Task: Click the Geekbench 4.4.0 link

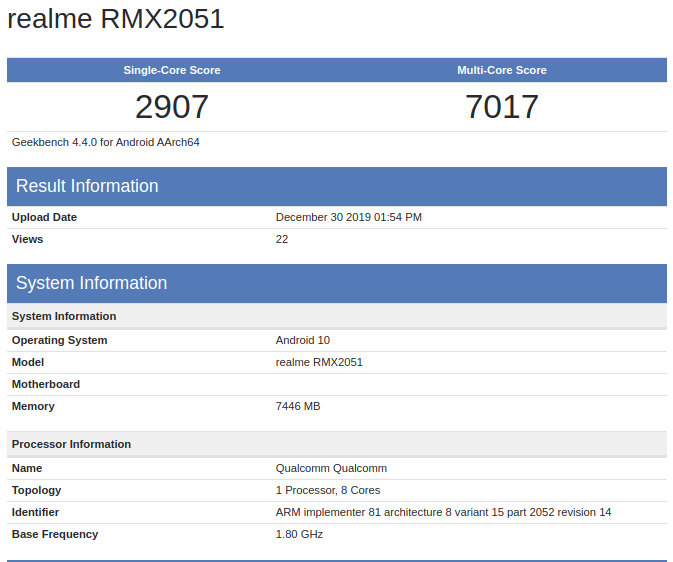Action: 54,142
